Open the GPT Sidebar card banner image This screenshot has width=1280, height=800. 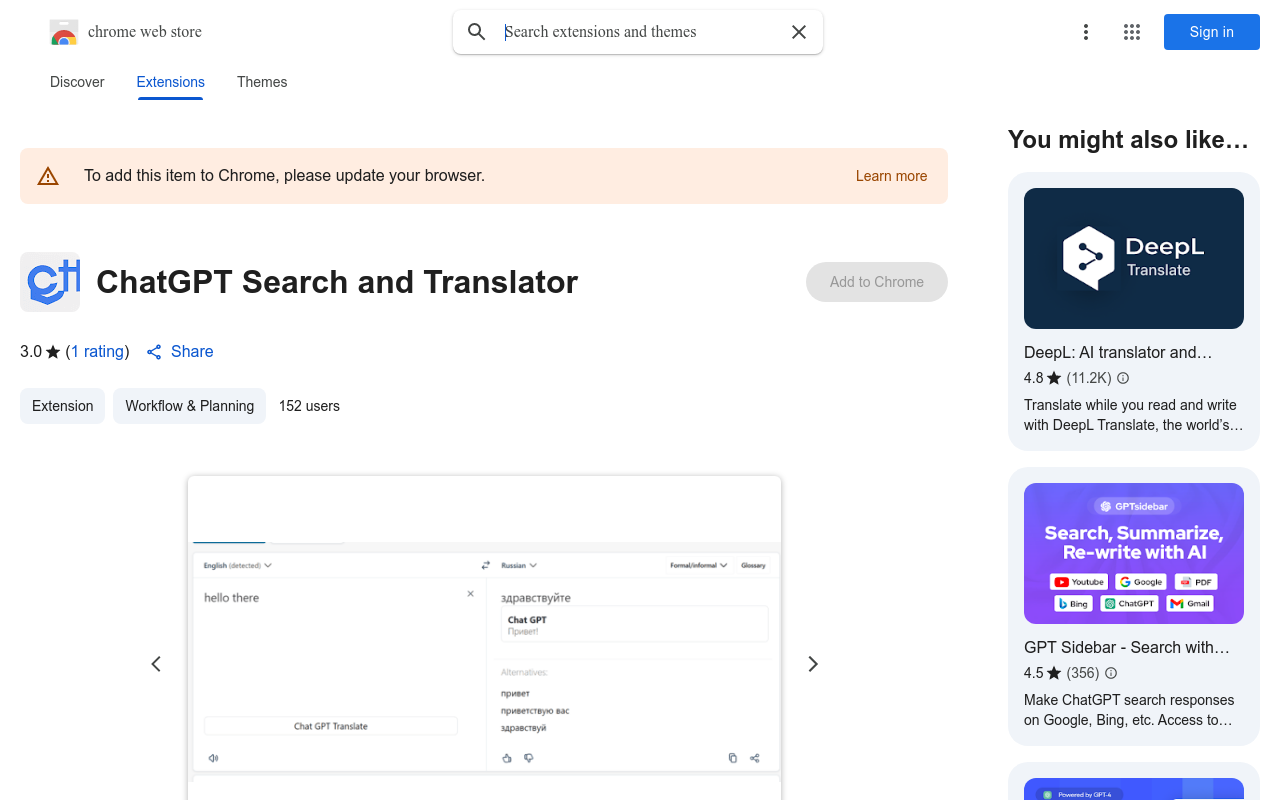click(x=1134, y=553)
